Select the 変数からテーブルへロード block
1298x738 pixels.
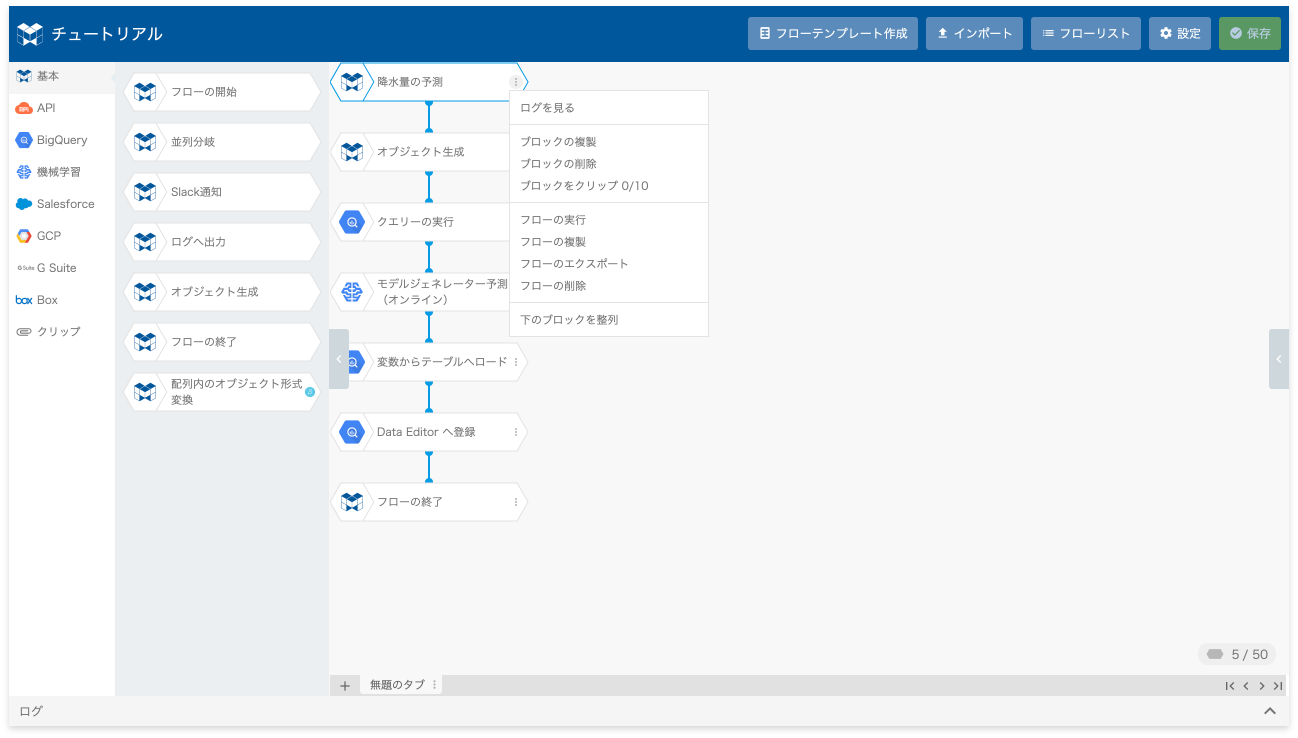pos(438,362)
